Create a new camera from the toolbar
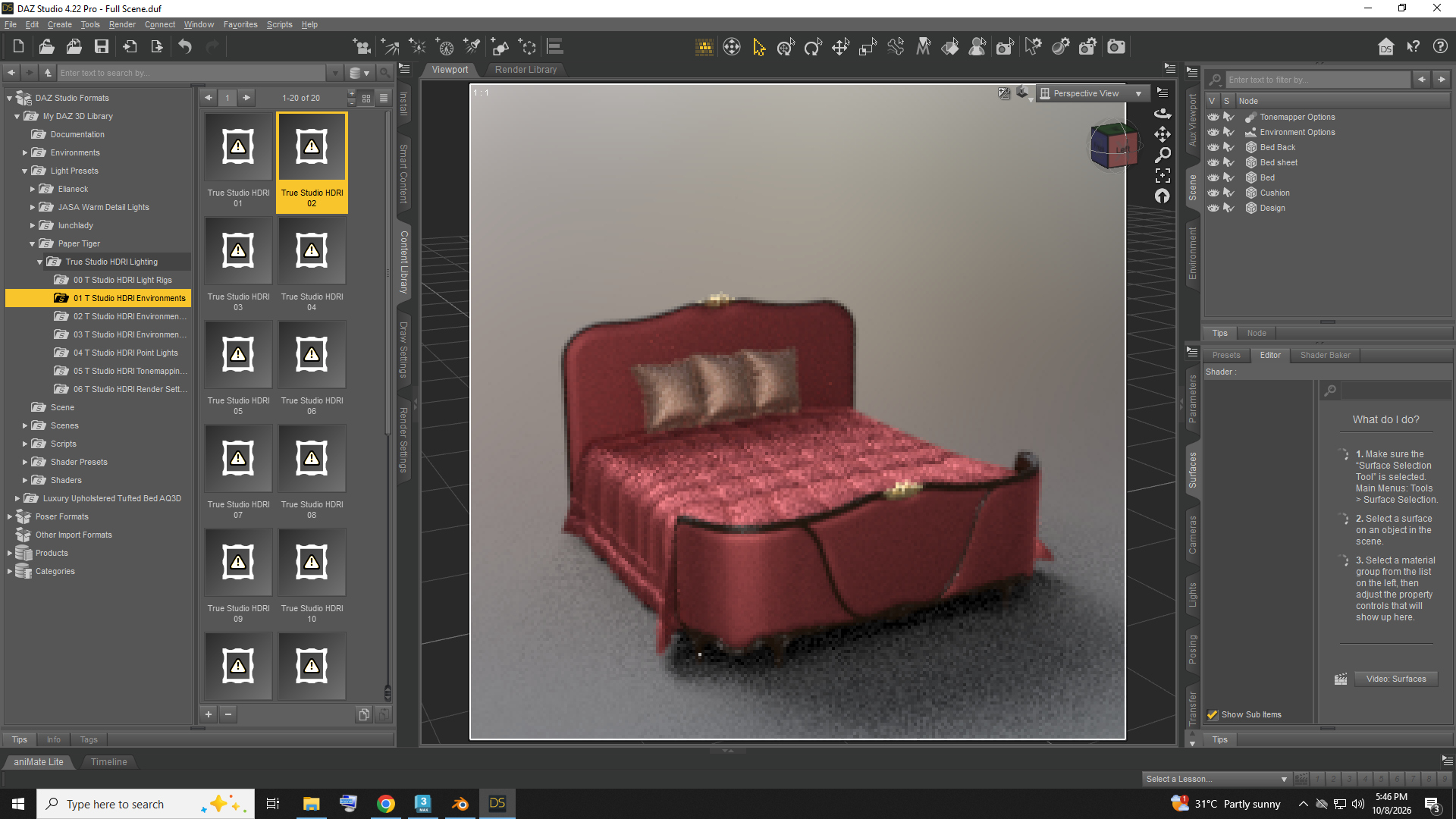The width and height of the screenshot is (1456, 819). [x=362, y=47]
